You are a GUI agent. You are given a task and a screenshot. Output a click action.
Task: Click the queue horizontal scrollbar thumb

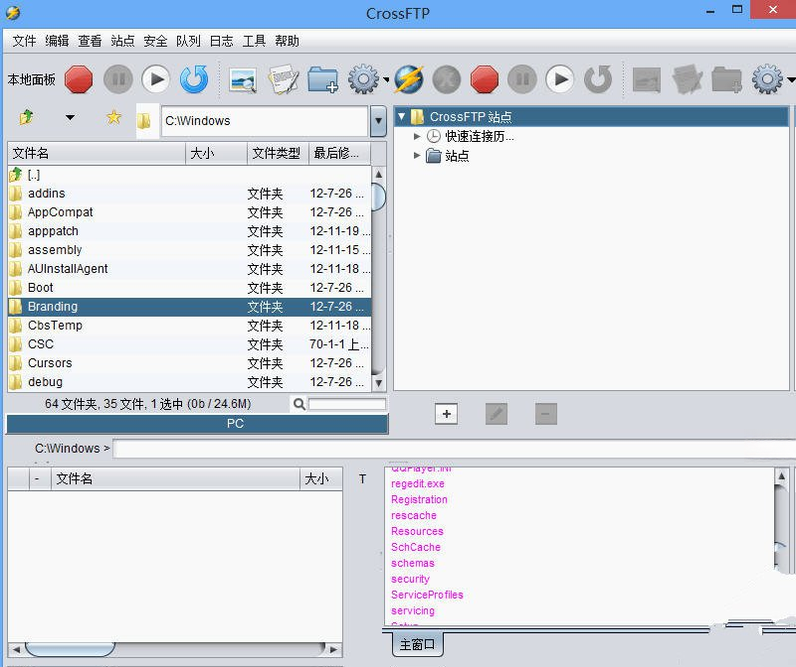[70, 649]
